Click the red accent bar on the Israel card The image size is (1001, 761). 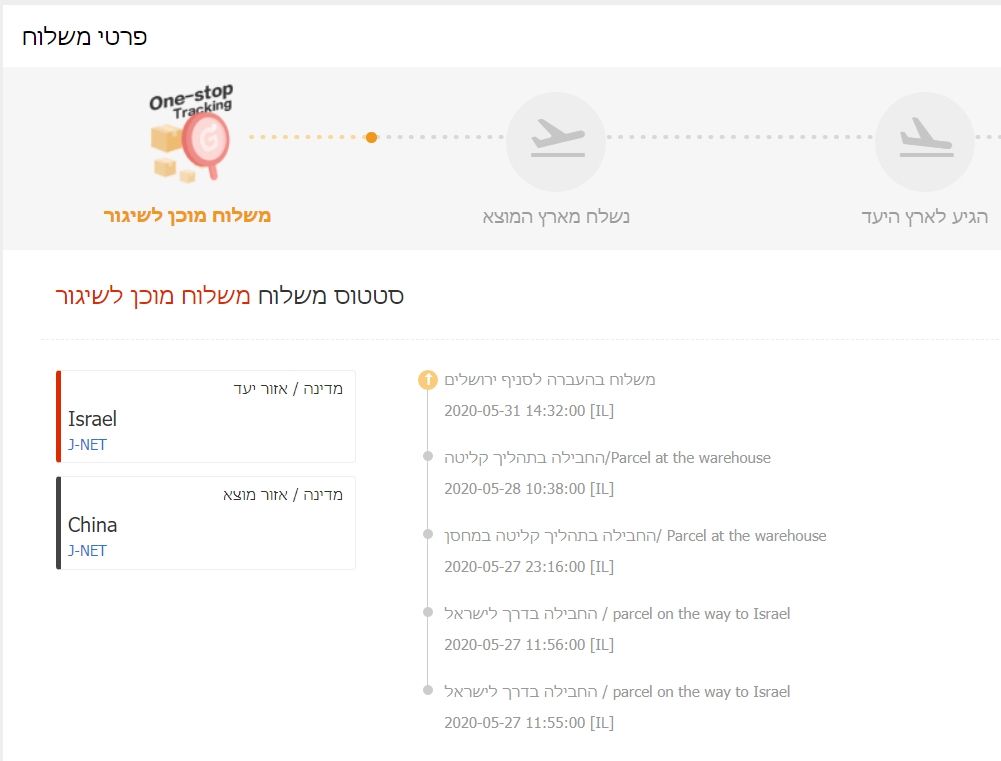pos(59,417)
